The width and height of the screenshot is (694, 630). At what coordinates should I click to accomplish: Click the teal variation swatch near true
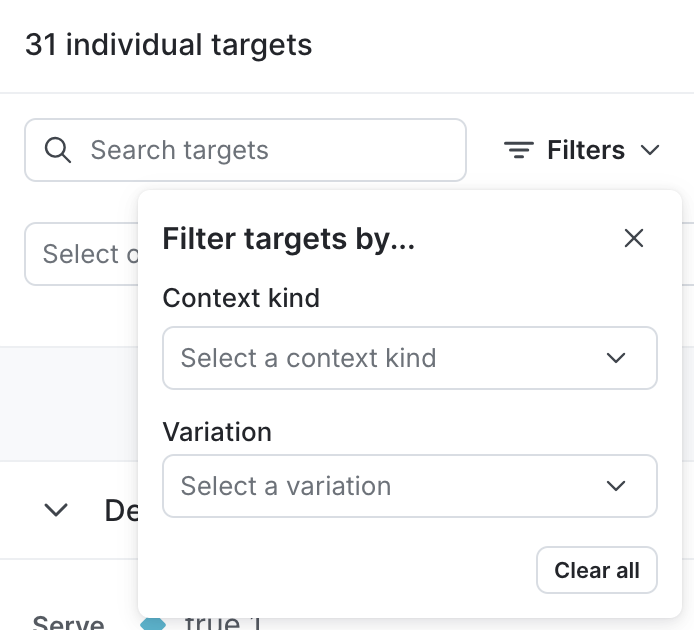coord(153,624)
